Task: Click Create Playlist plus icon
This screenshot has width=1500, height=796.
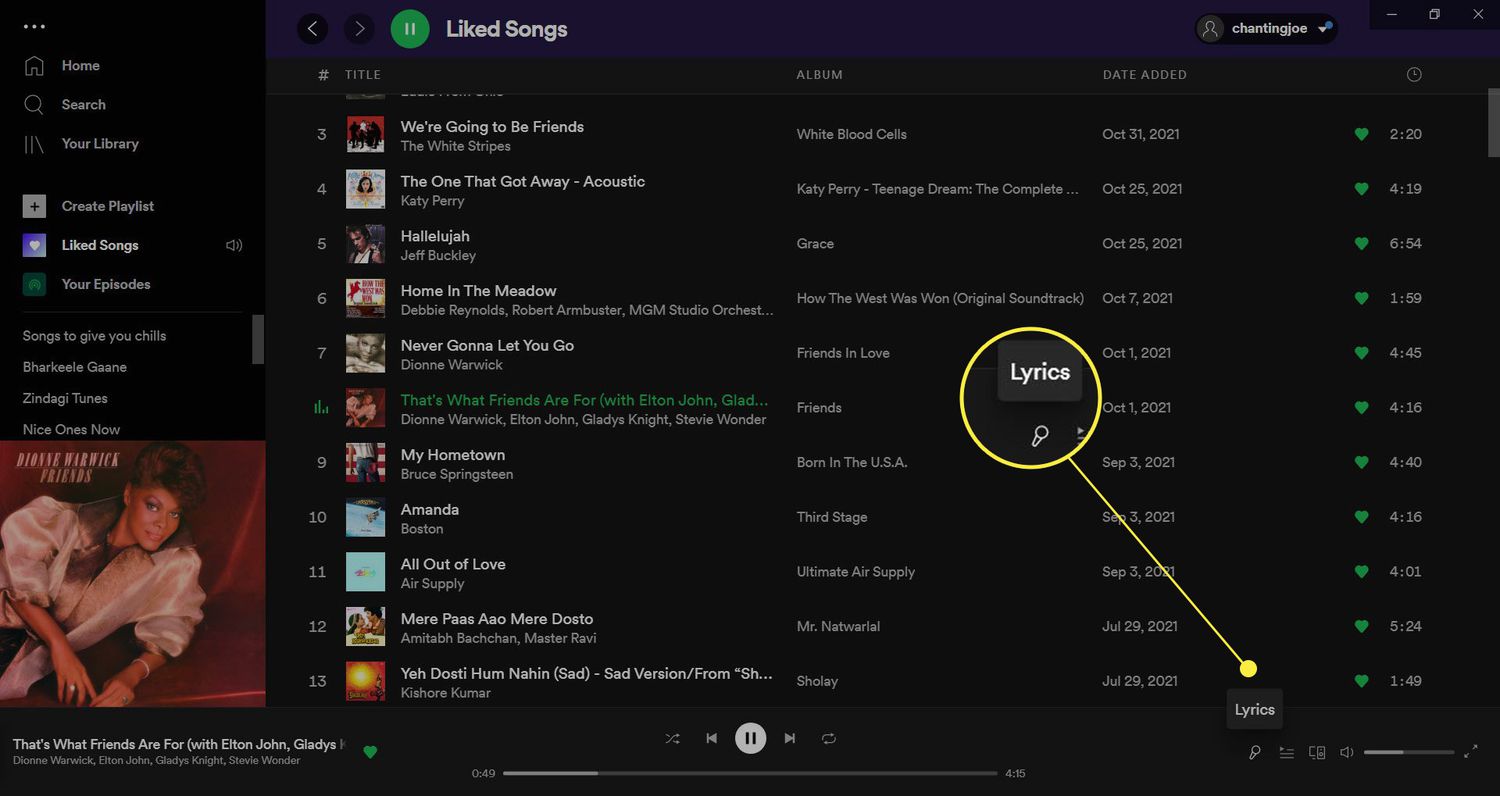Action: (x=34, y=206)
